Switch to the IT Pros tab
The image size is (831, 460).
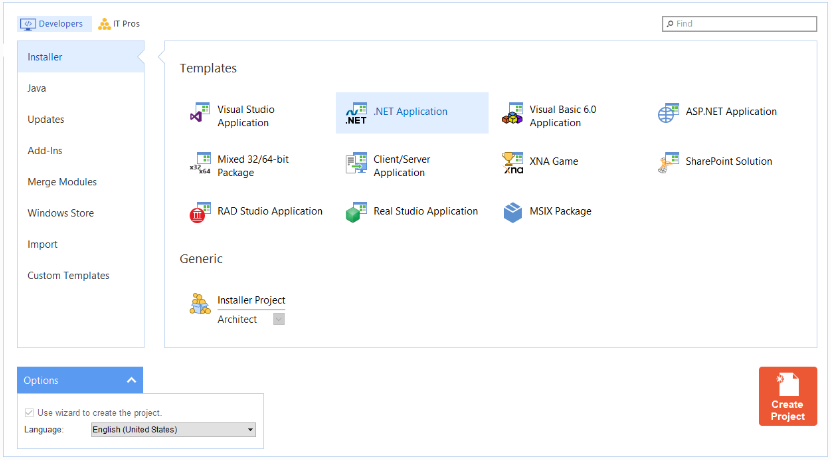pos(119,24)
